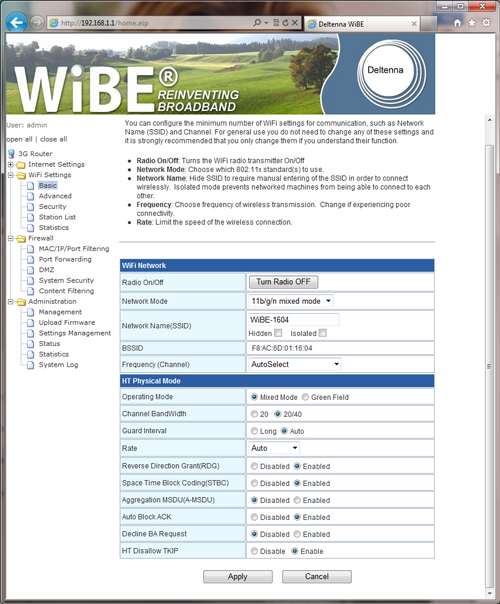This screenshot has height=604, width=500.
Task: Select Green Field operating mode
Action: [x=305, y=397]
